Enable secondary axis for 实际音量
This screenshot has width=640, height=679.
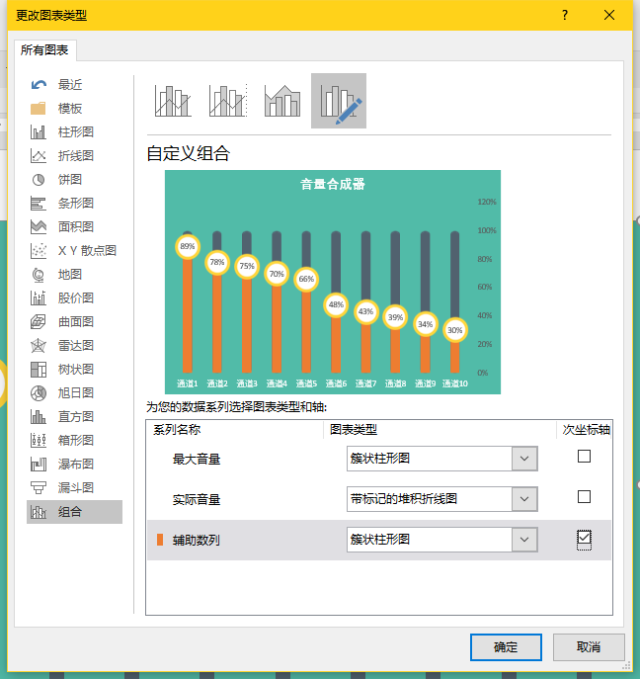coord(584,496)
